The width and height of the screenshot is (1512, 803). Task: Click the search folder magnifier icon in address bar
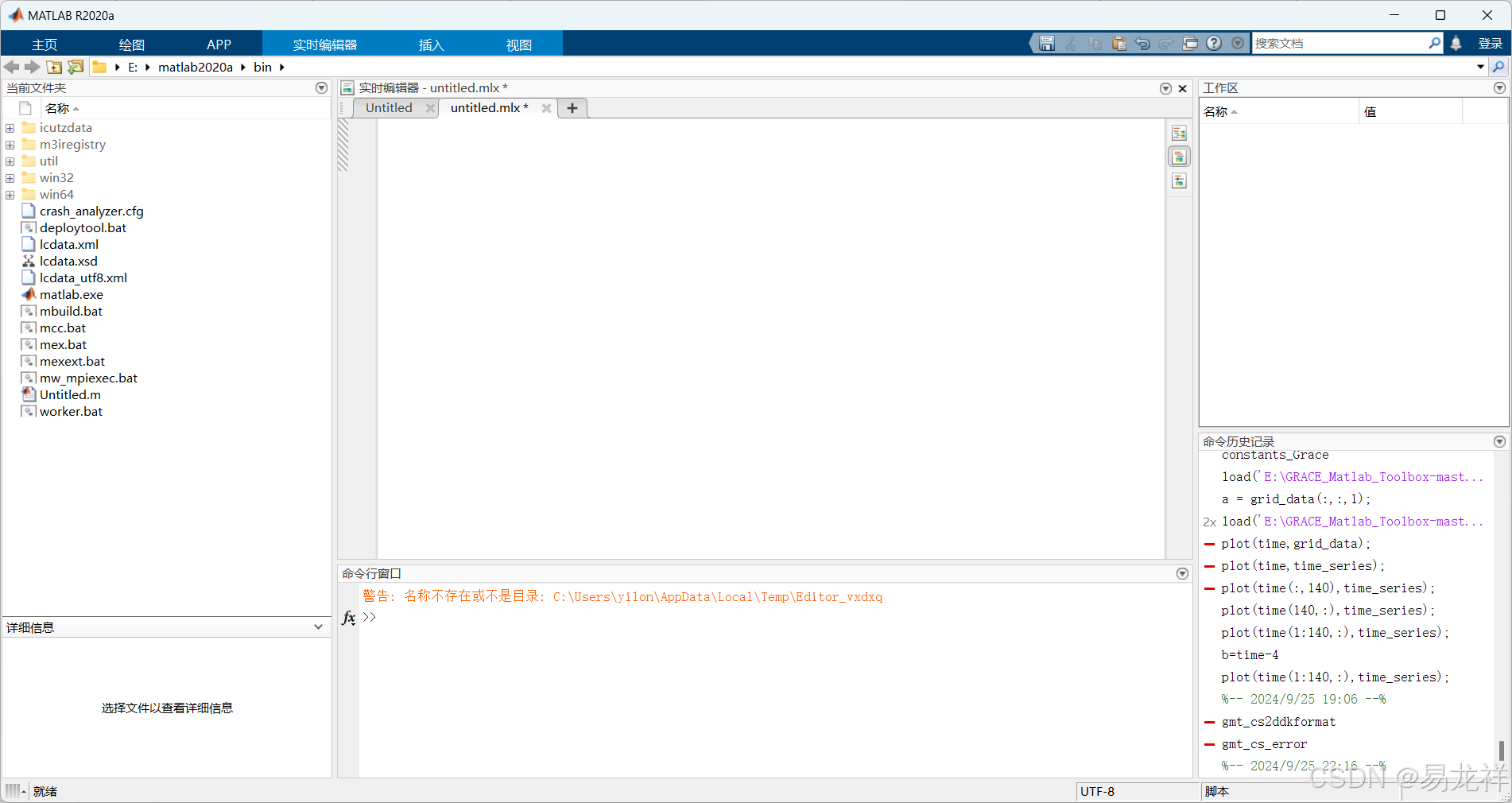[x=1498, y=67]
